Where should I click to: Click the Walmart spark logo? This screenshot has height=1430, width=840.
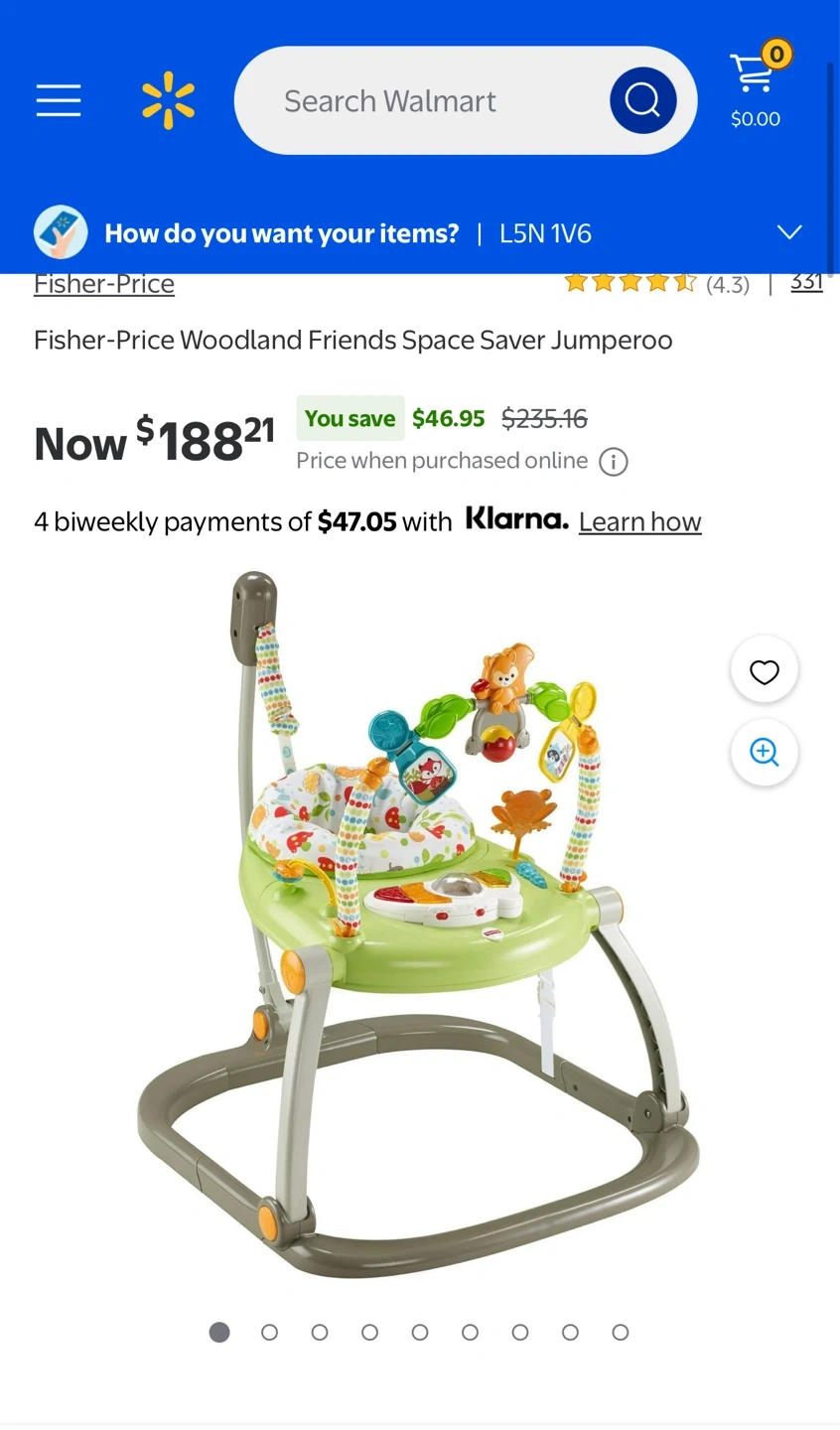pyautogui.click(x=168, y=100)
